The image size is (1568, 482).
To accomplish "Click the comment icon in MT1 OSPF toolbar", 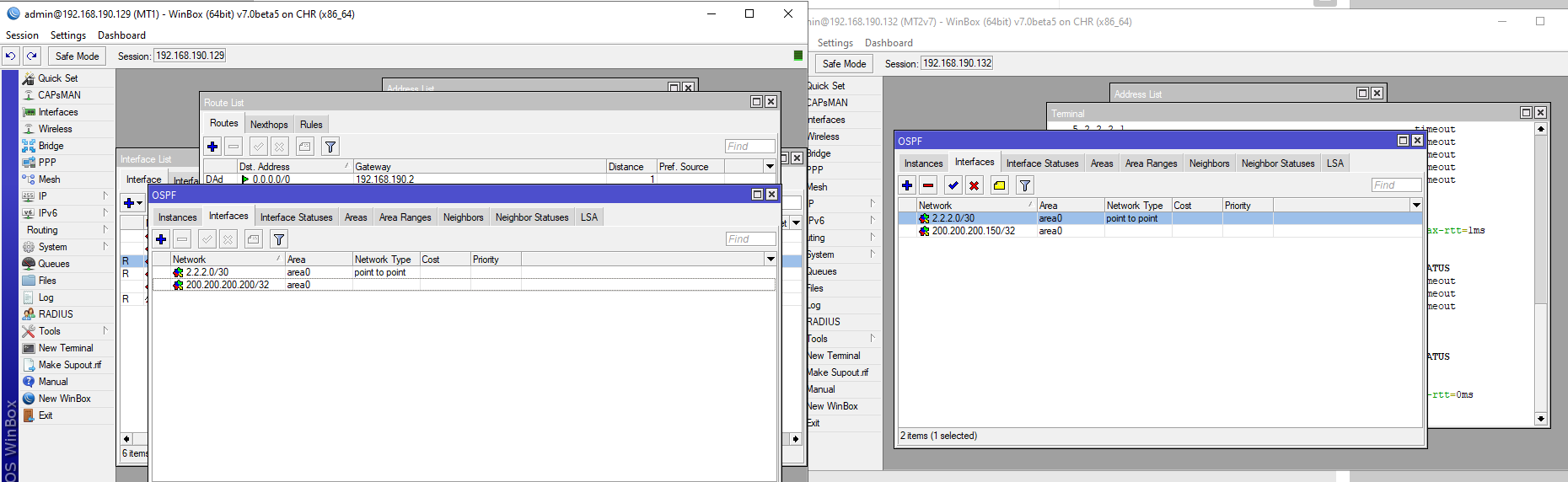I will pyautogui.click(x=254, y=238).
